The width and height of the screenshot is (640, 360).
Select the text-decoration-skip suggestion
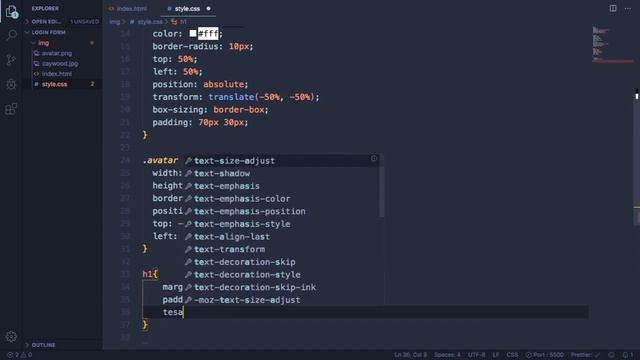[282, 262]
